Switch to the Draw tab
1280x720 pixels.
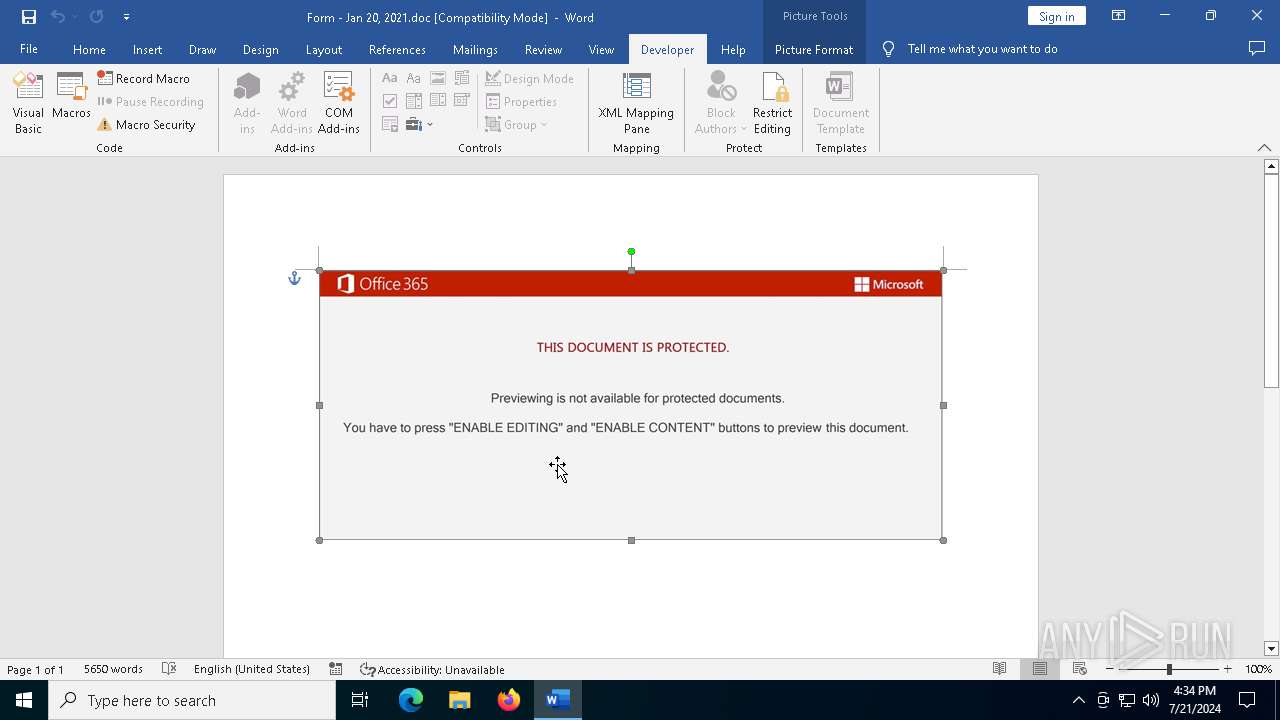(x=202, y=49)
